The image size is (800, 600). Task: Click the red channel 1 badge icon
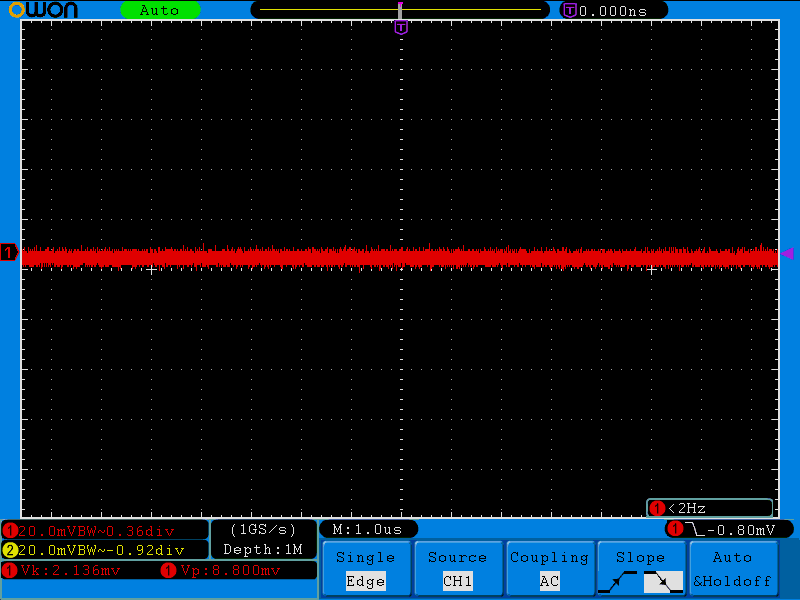pos(10,531)
